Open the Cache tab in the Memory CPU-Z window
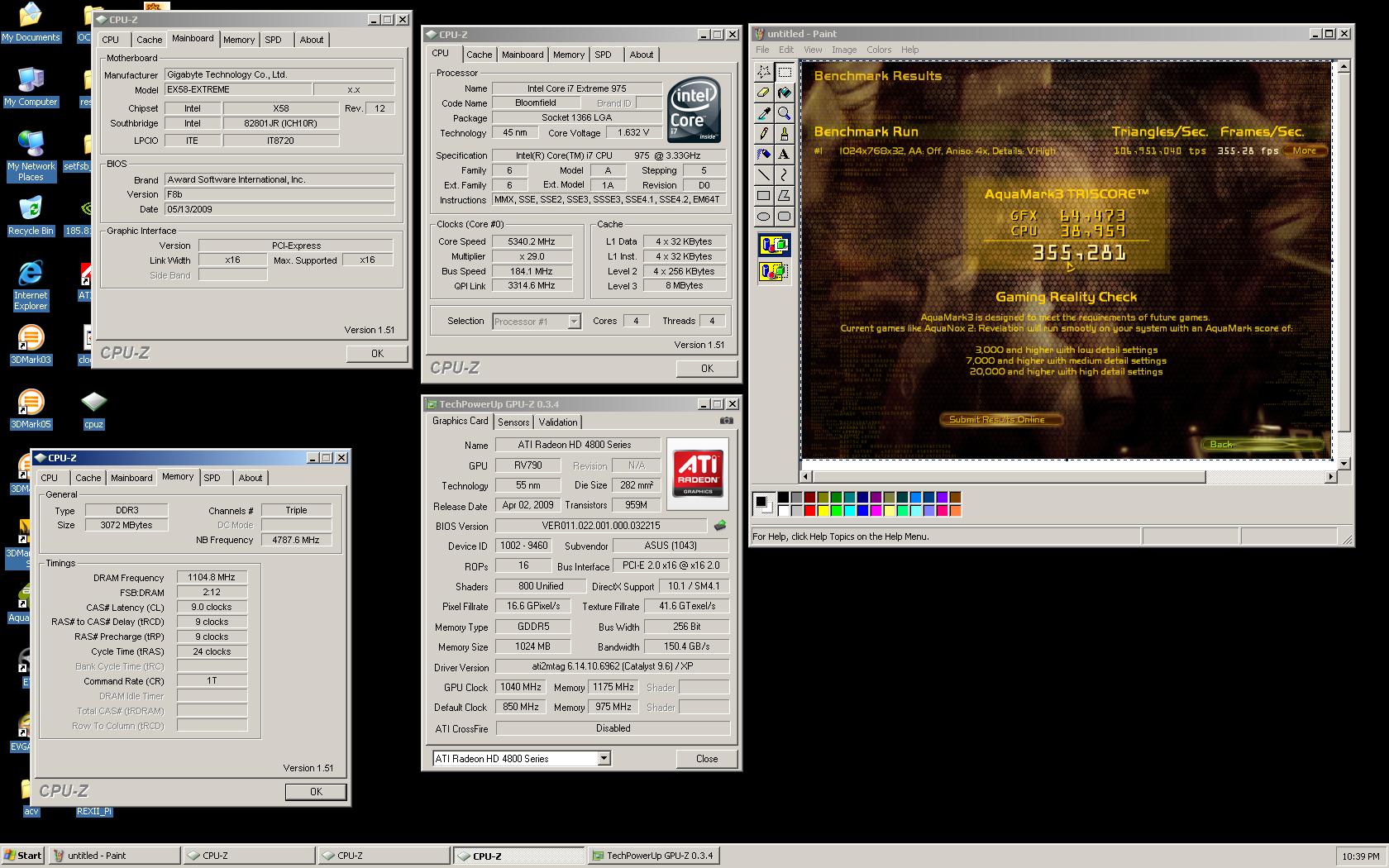 click(x=88, y=478)
